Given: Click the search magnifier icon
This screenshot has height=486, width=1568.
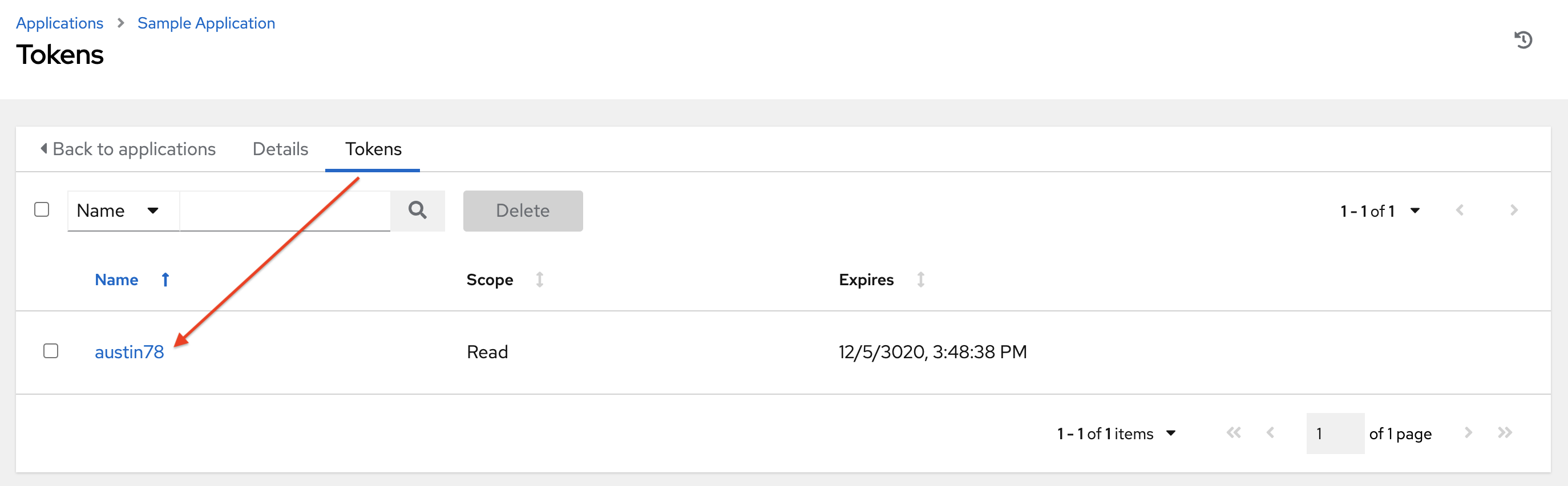Looking at the screenshot, I should (x=418, y=210).
